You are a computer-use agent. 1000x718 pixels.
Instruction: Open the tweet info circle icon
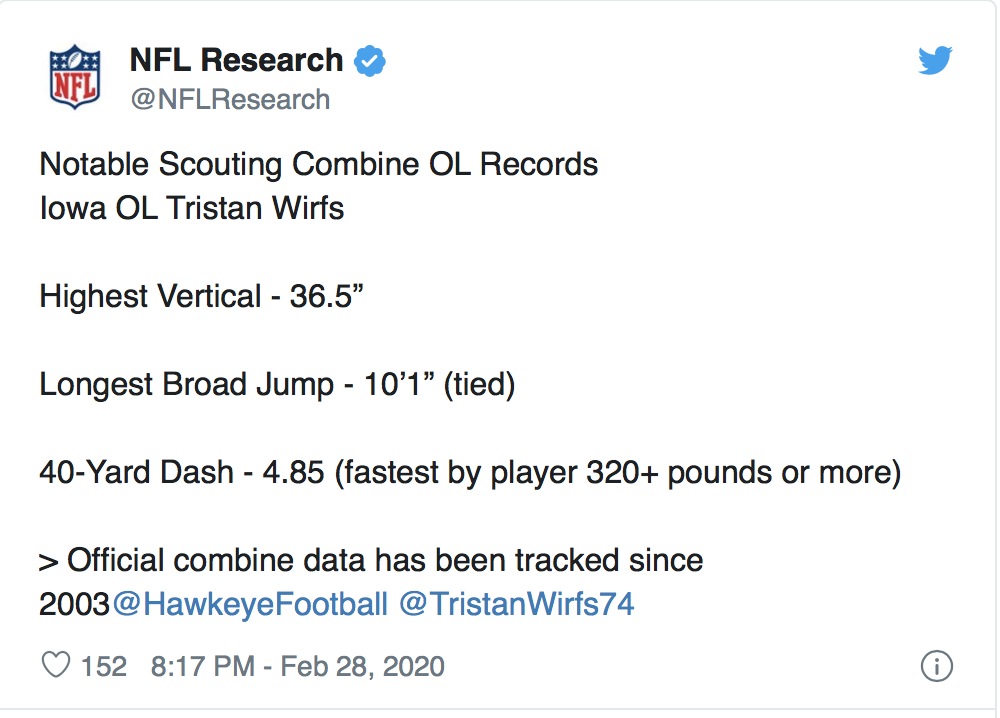coord(937,666)
